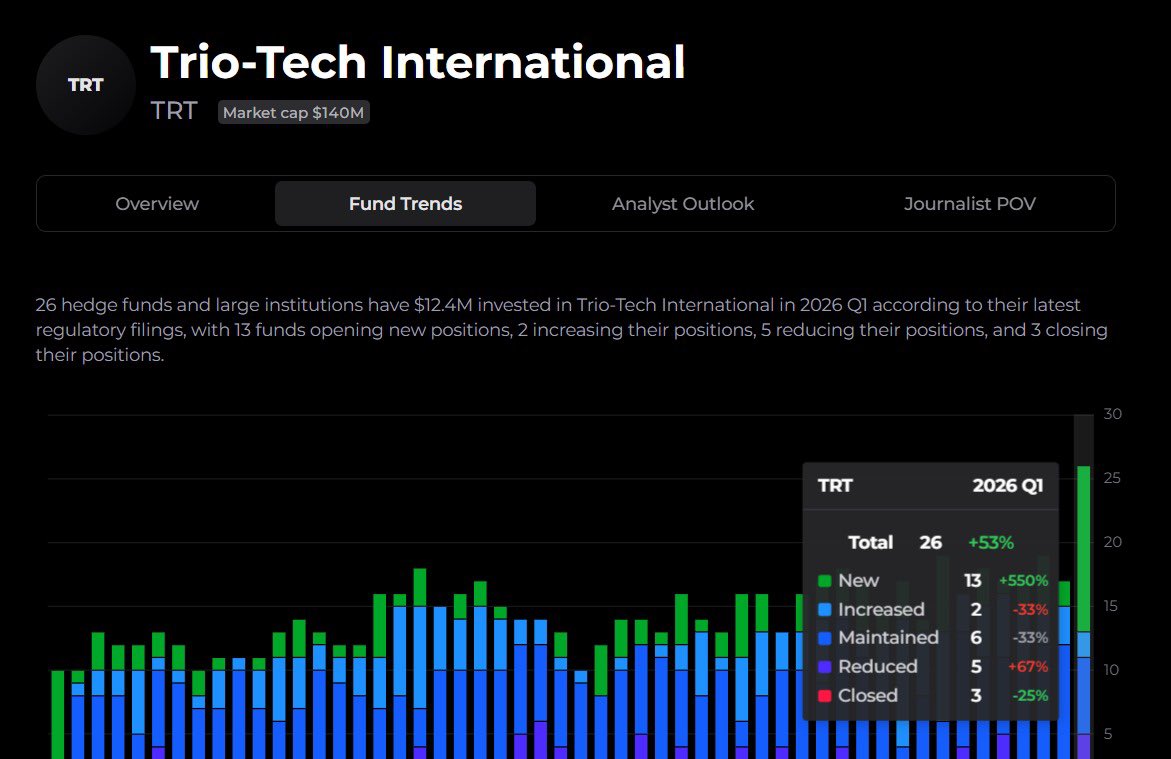
Task: Open the Overview tab
Action: coord(157,204)
